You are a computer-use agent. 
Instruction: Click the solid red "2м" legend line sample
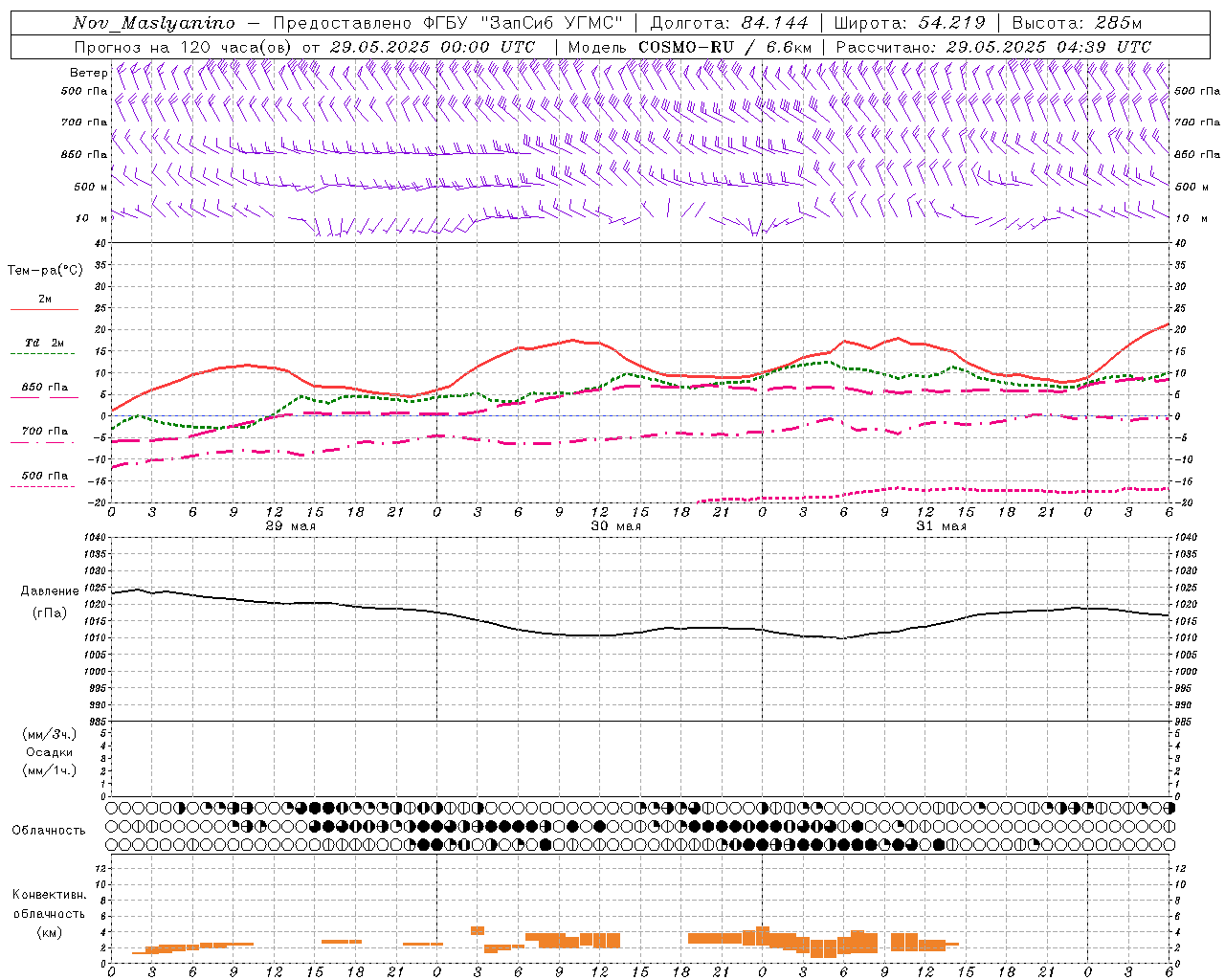pos(44,310)
